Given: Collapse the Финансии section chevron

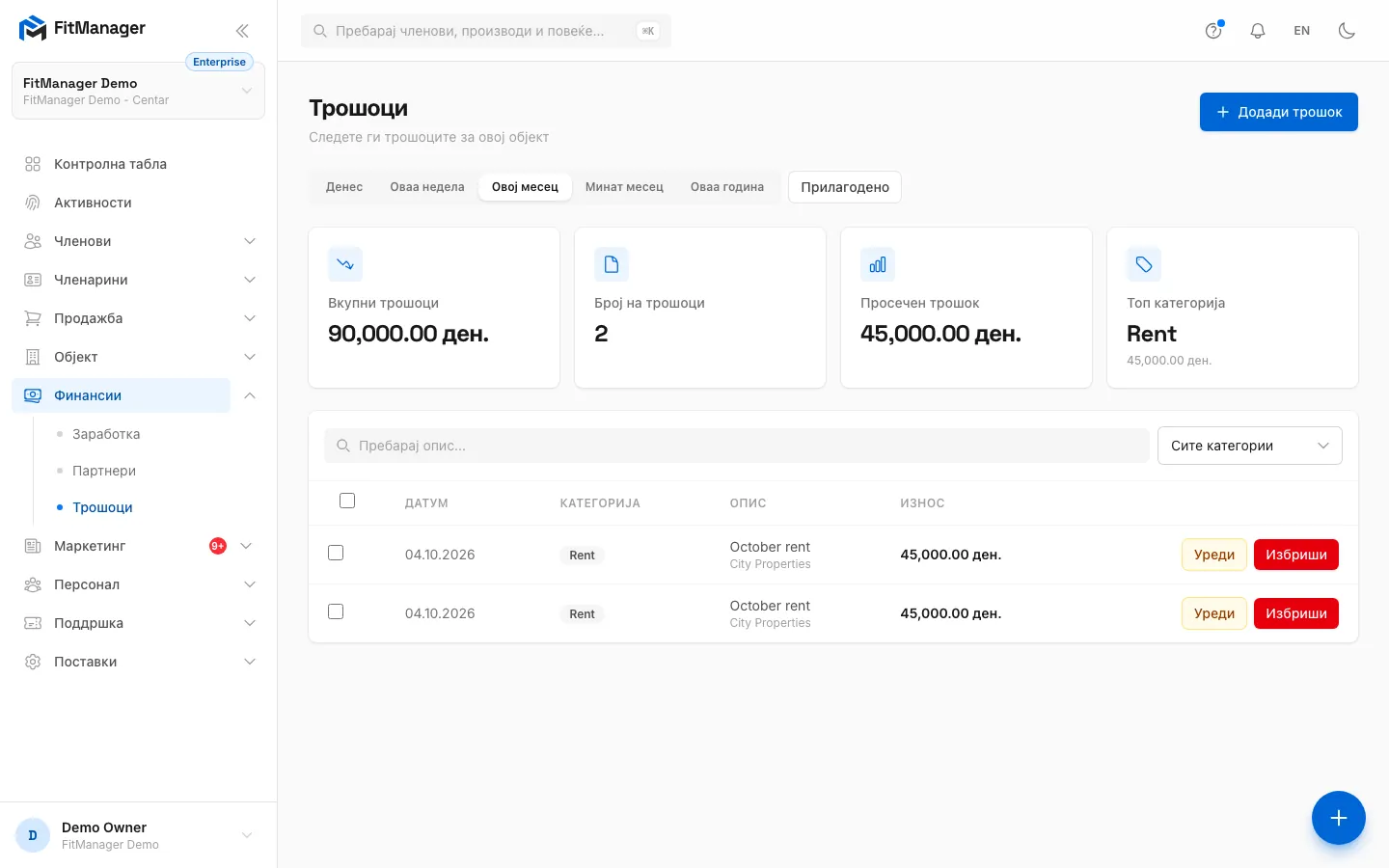Looking at the screenshot, I should tap(250, 395).
